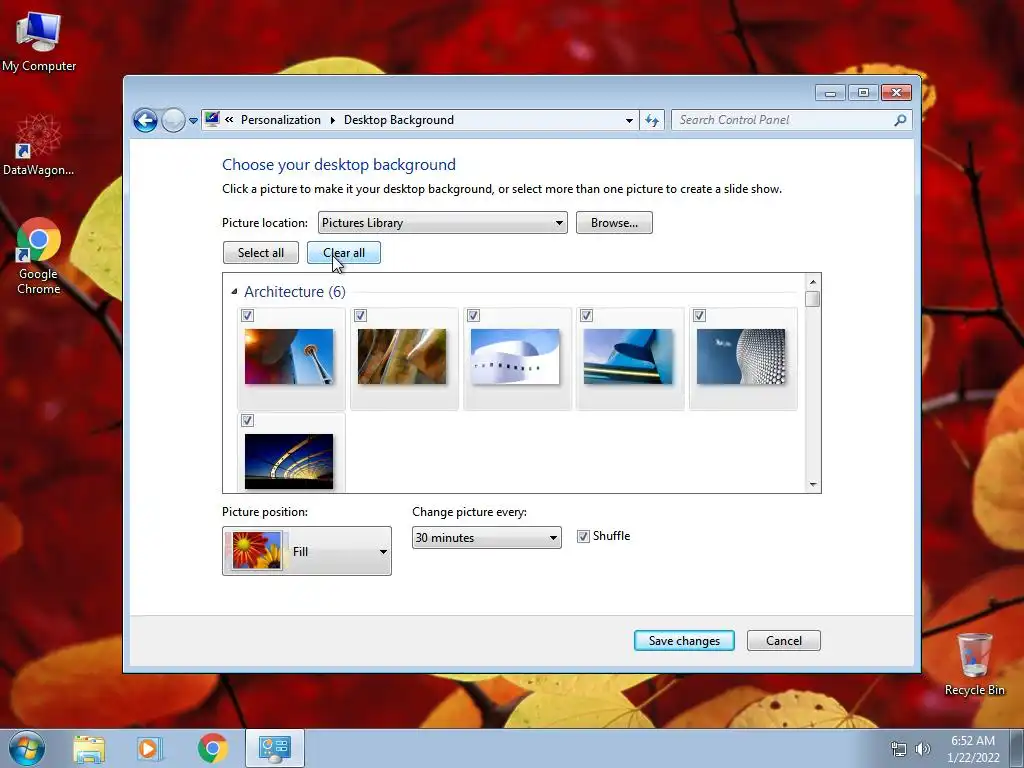Uncheck the second architecture picture checkbox
Screen dimensions: 1024x768
360,316
